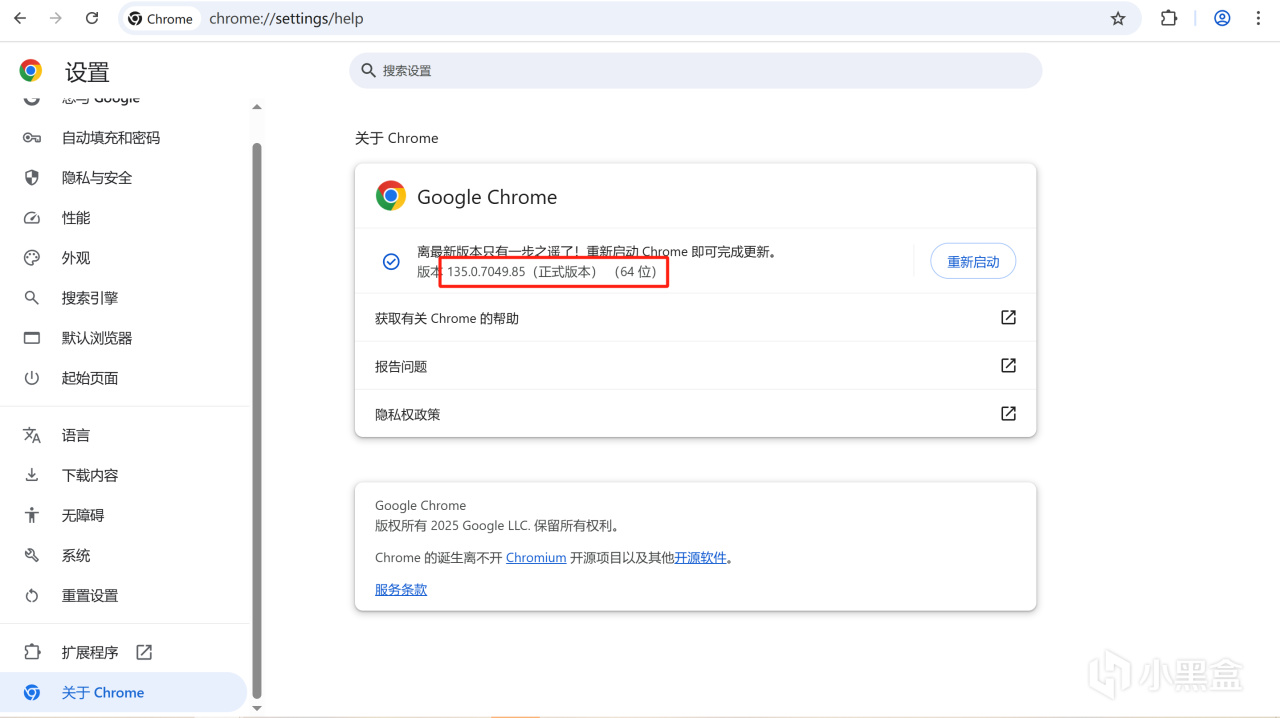Click the wrench icon for 系统
The height and width of the screenshot is (718, 1280).
[32, 555]
